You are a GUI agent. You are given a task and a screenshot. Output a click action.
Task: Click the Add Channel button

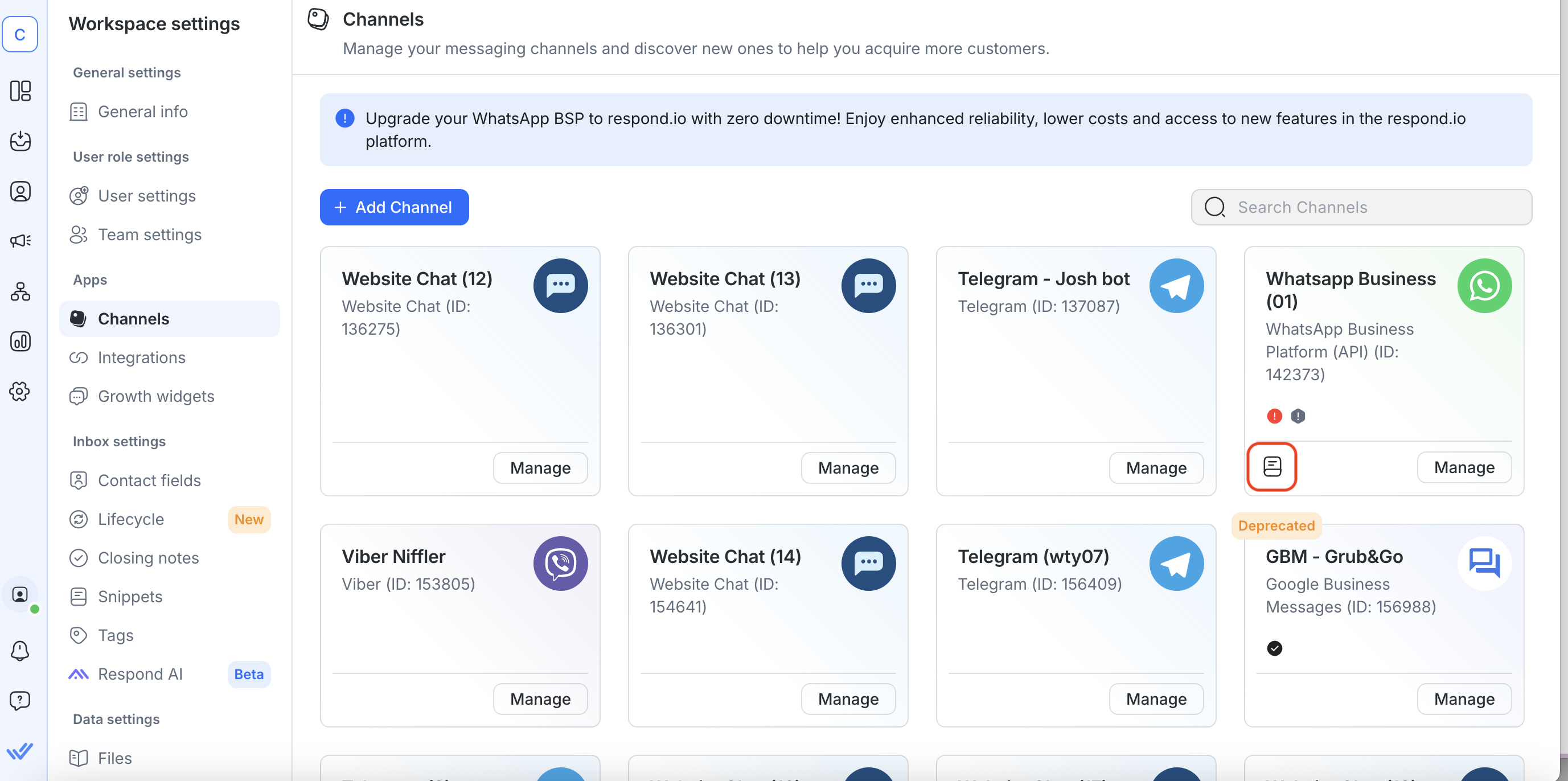click(x=394, y=207)
